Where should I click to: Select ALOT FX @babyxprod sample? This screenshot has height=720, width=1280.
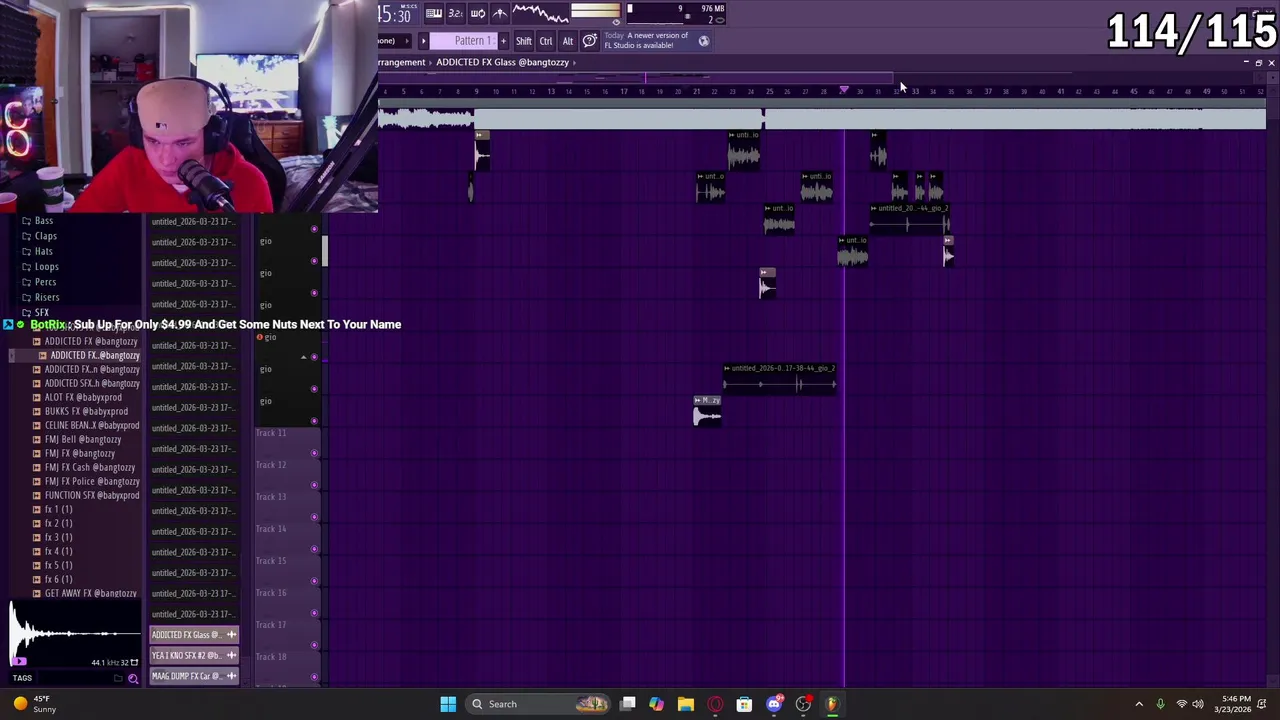pyautogui.click(x=83, y=397)
